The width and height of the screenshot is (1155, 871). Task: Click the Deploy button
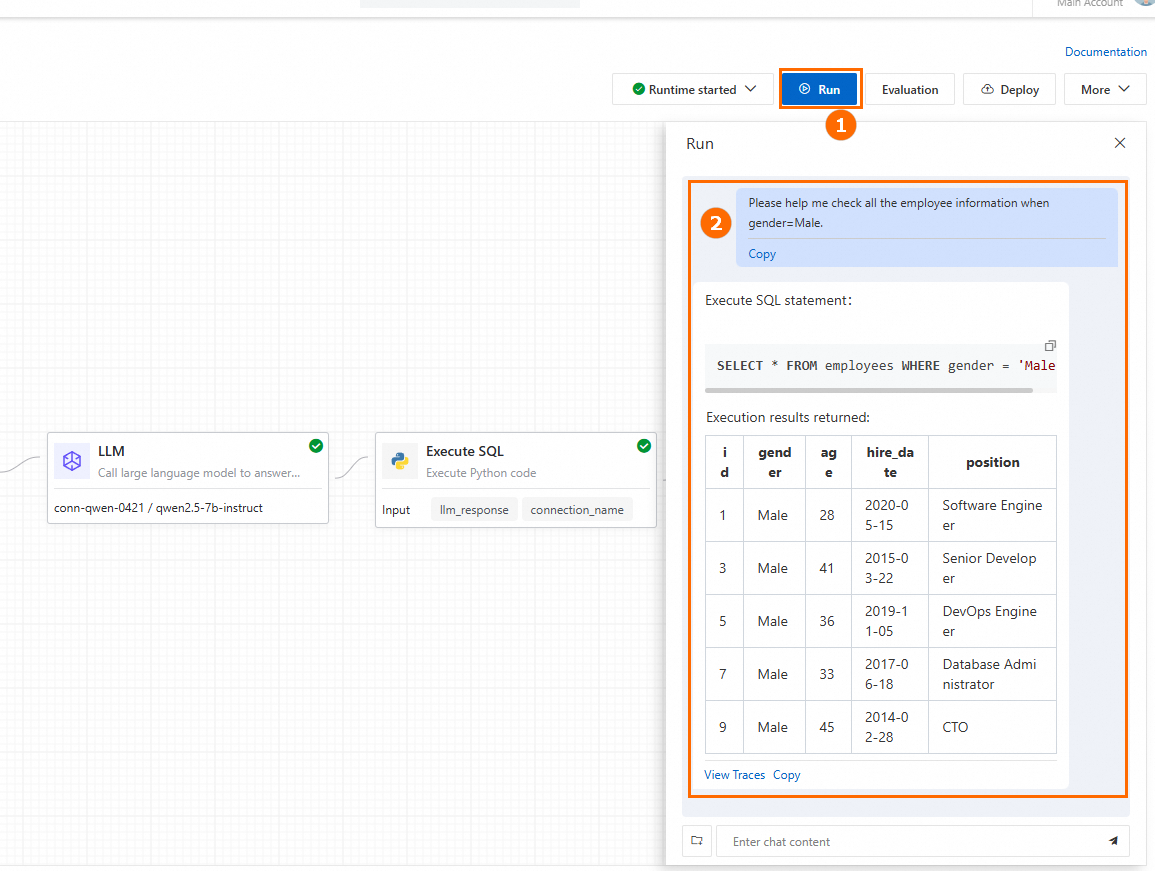point(1009,89)
